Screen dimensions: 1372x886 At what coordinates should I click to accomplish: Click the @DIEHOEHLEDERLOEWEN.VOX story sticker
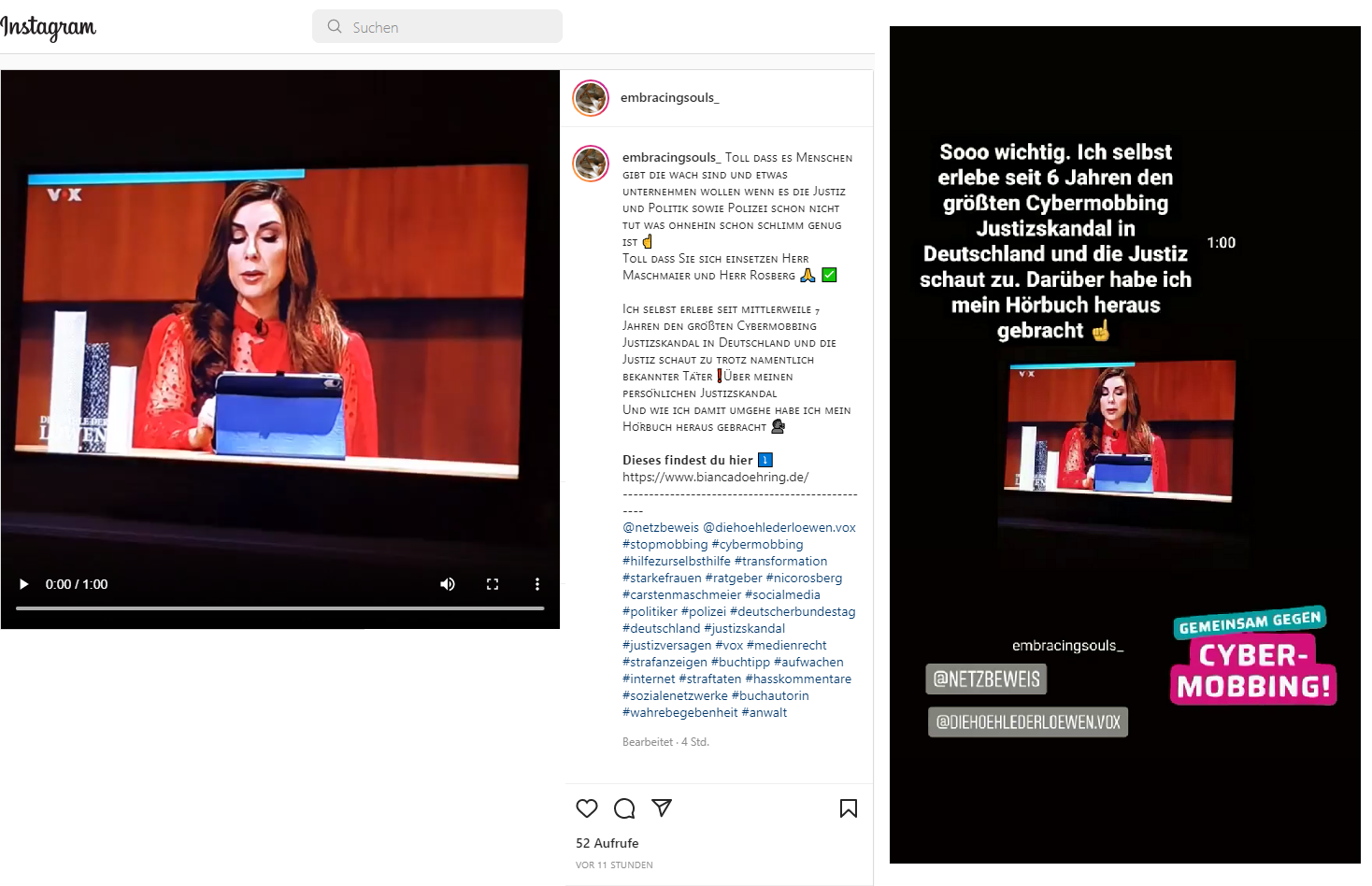point(1028,722)
